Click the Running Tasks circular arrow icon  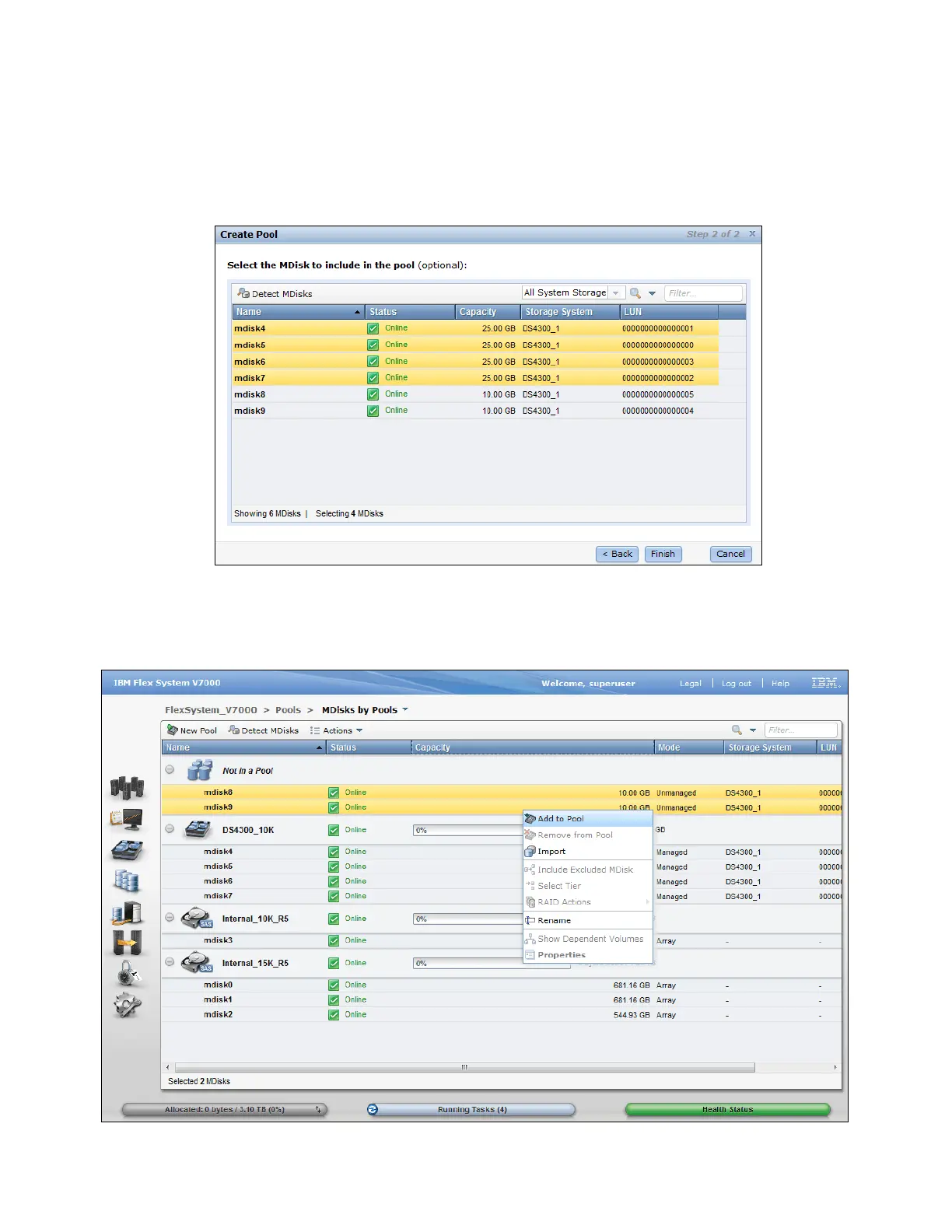pos(373,1109)
